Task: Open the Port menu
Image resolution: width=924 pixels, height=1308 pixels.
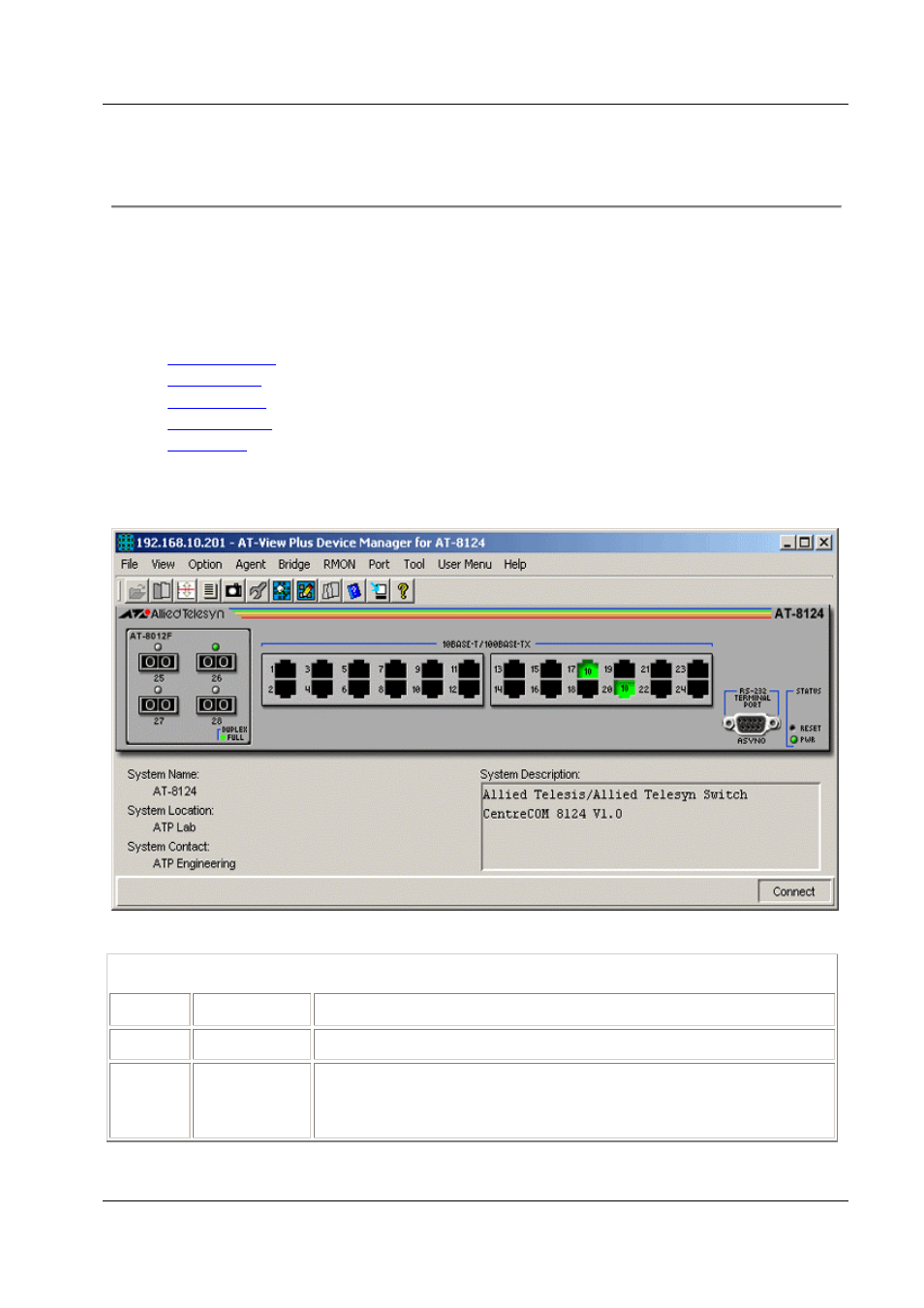Action: coord(379,564)
